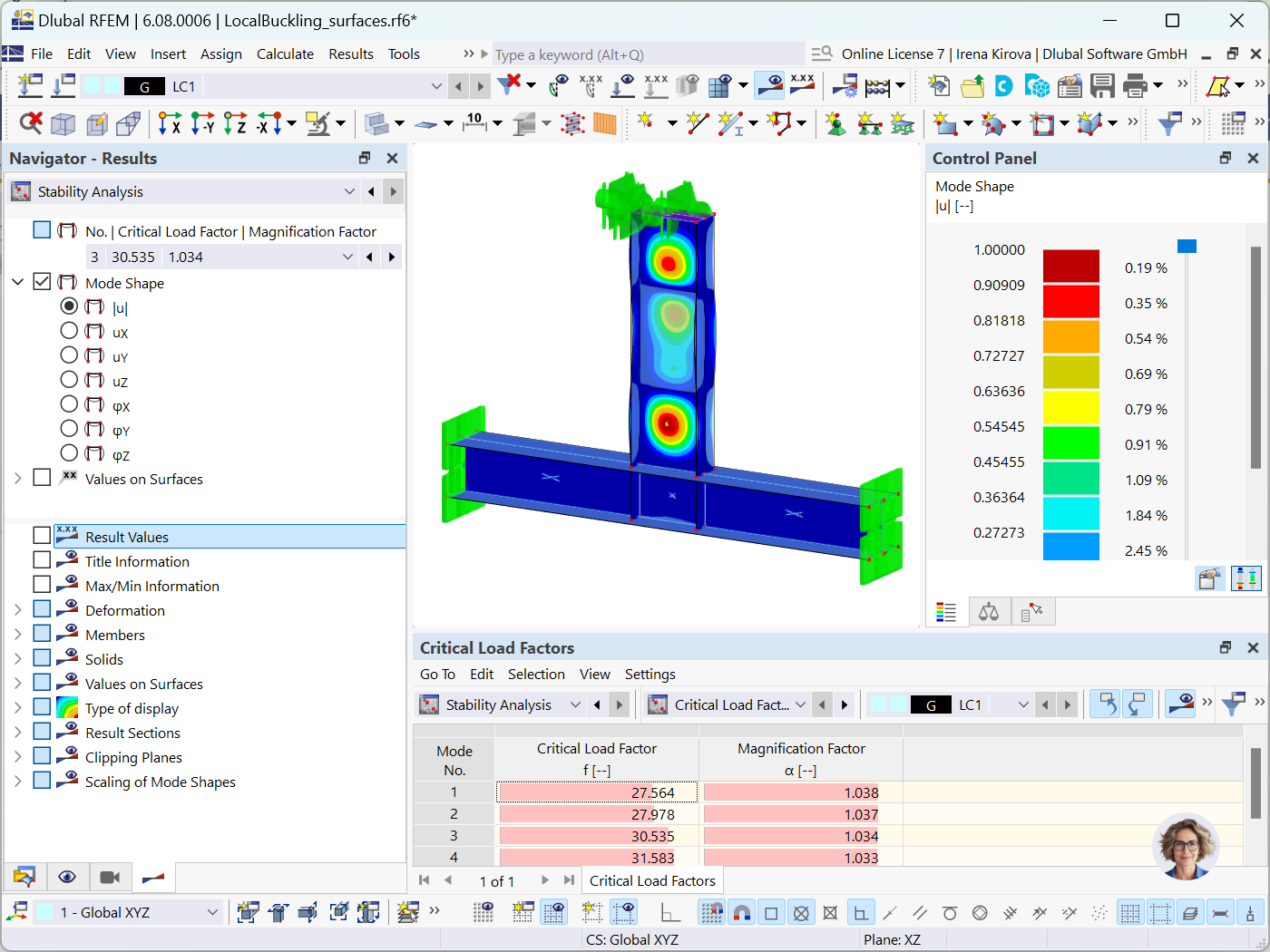Expand the Values on Surfaces tree node

[x=20, y=479]
